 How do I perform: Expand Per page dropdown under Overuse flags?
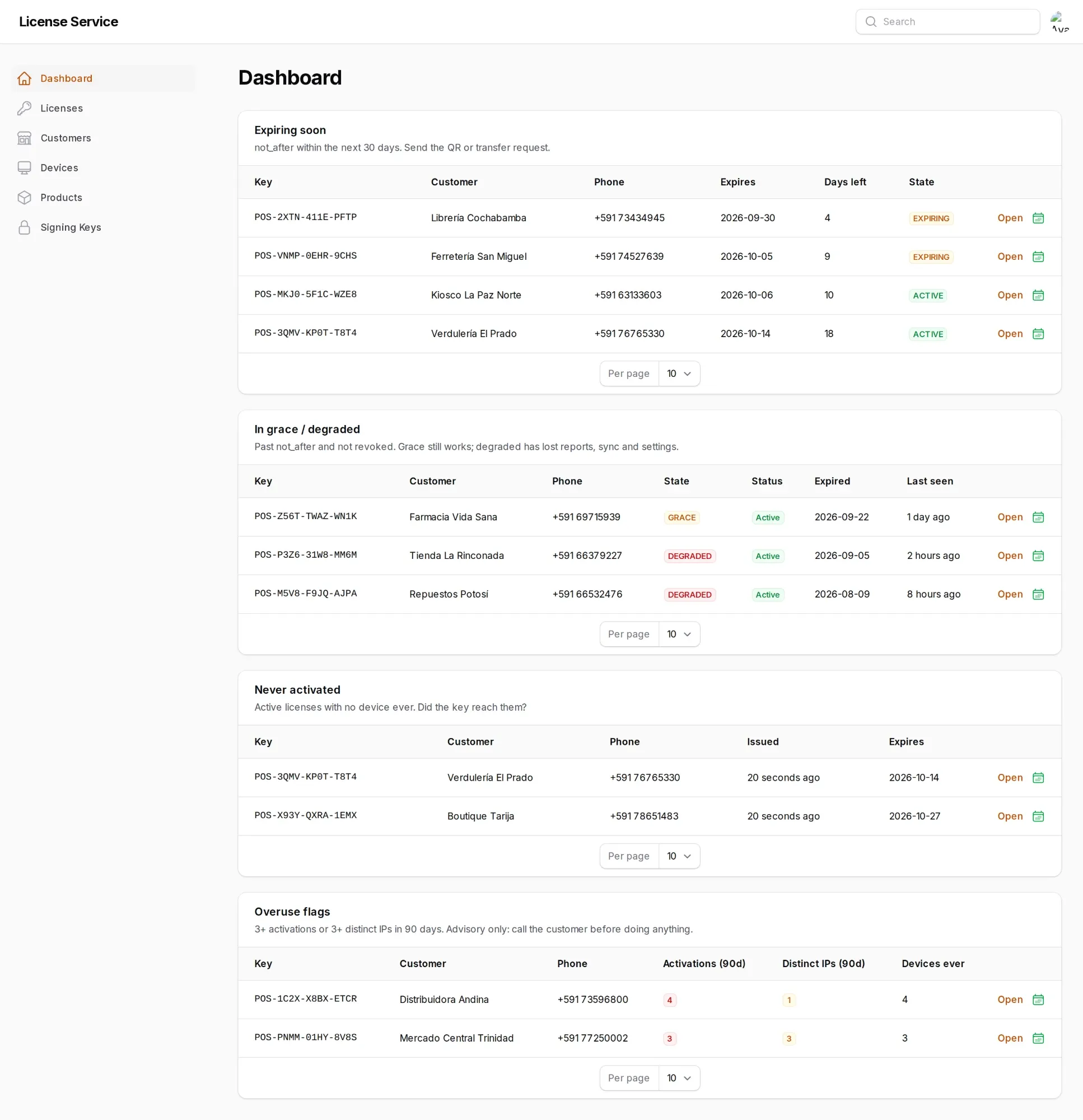click(679, 1077)
